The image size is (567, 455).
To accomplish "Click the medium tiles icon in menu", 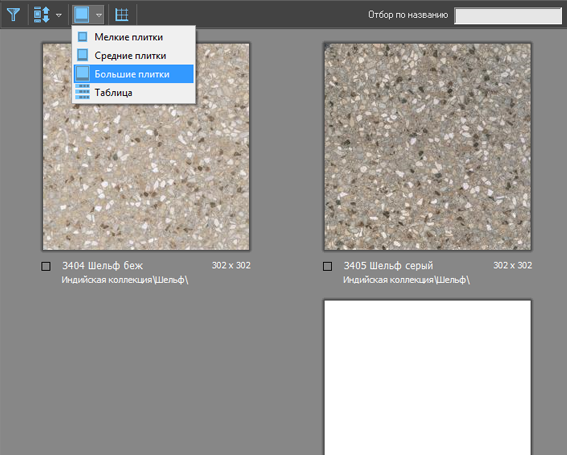I will (83, 55).
